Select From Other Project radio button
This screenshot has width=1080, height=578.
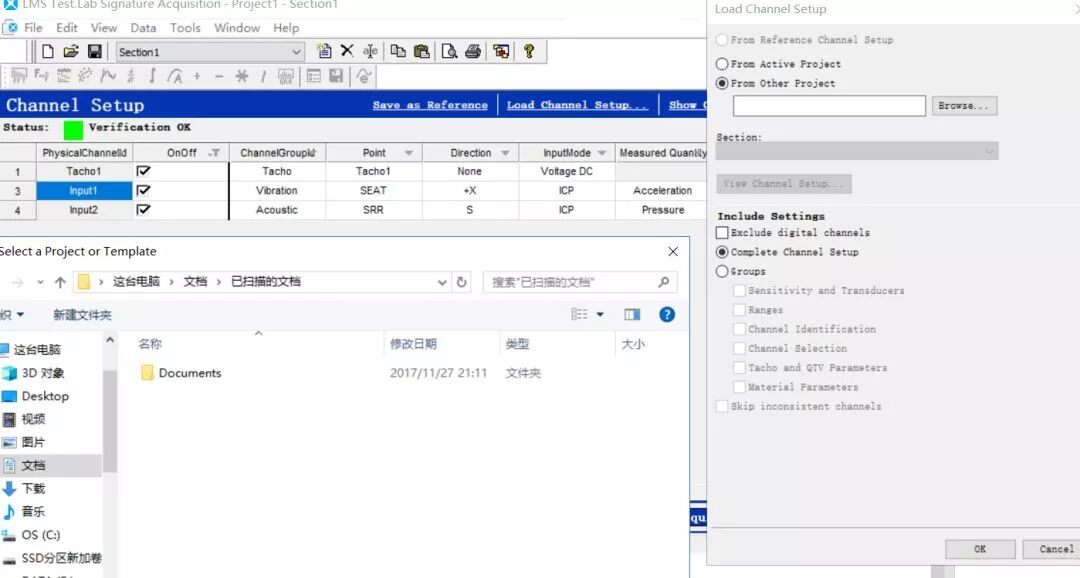[x=722, y=83]
